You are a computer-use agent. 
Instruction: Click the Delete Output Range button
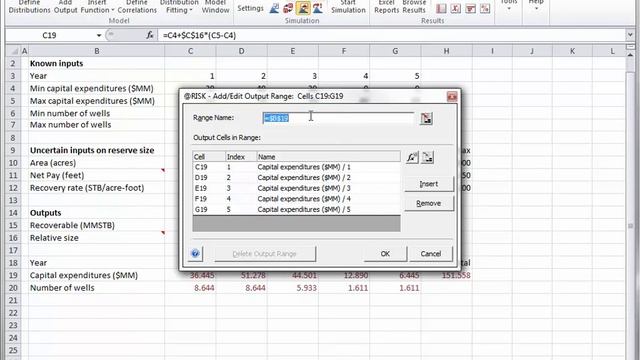264,254
